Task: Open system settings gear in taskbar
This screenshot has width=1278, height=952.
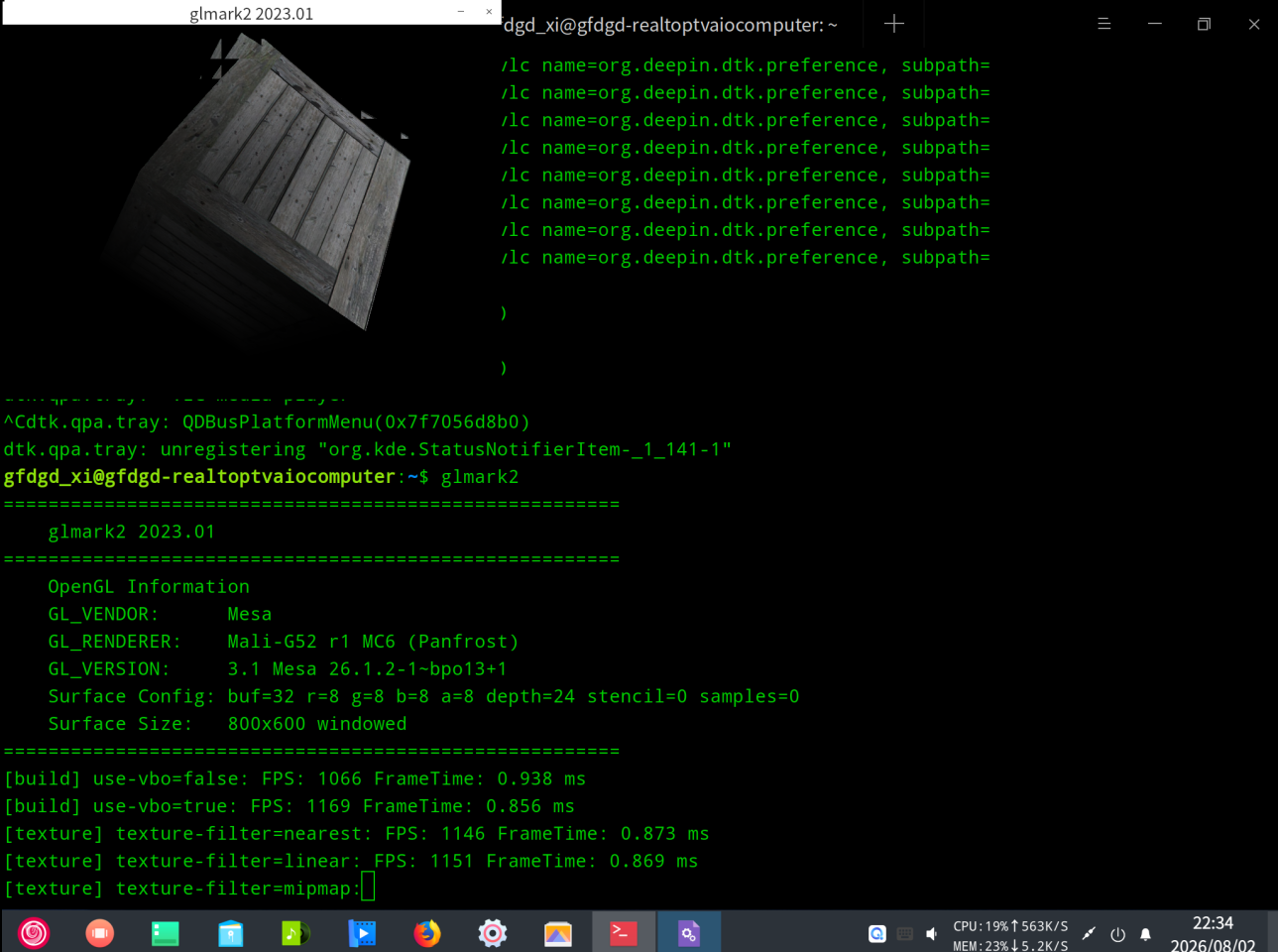Action: 493,933
